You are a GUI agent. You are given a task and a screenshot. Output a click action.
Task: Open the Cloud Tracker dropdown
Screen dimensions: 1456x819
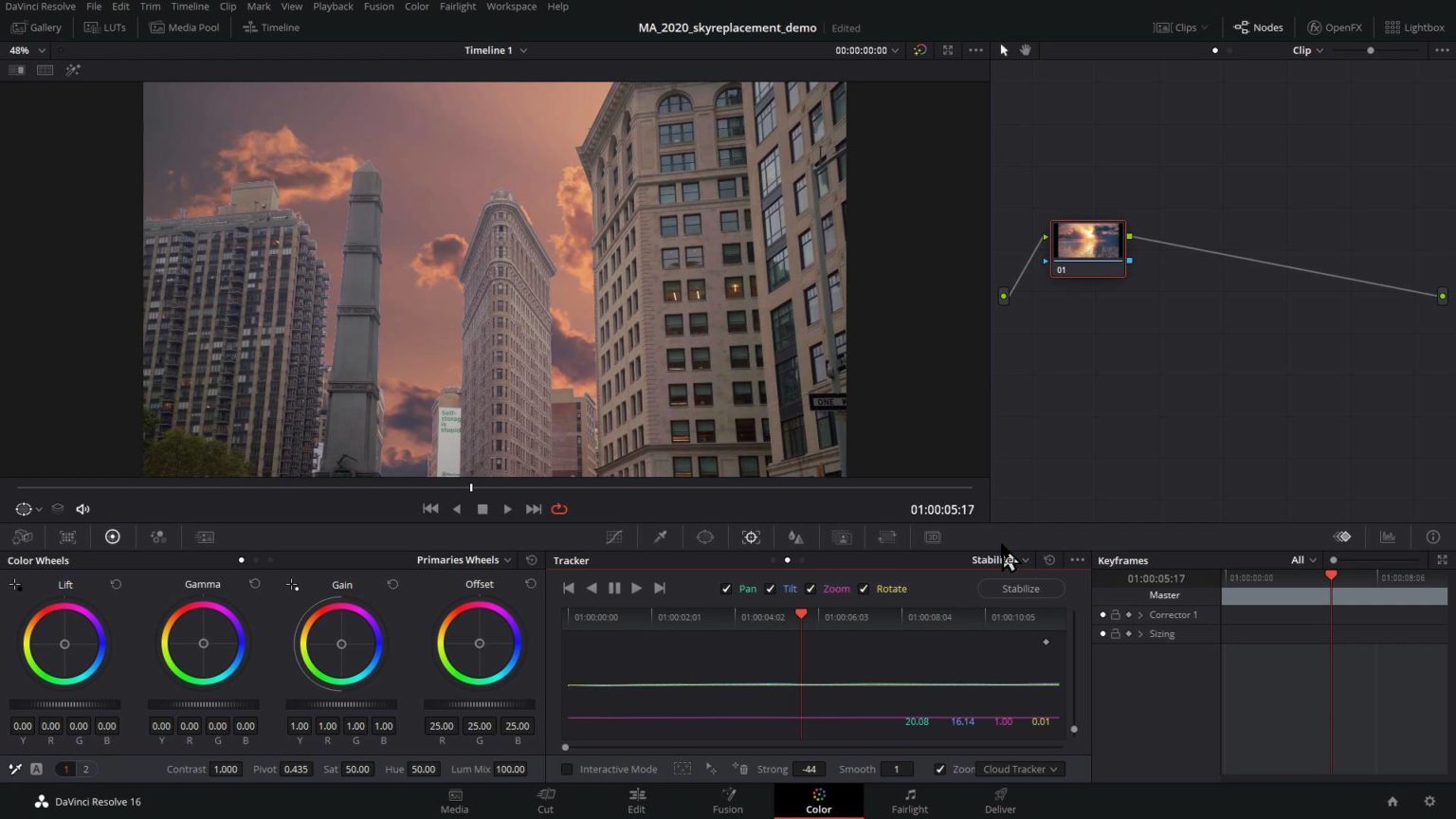pyautogui.click(x=1018, y=769)
